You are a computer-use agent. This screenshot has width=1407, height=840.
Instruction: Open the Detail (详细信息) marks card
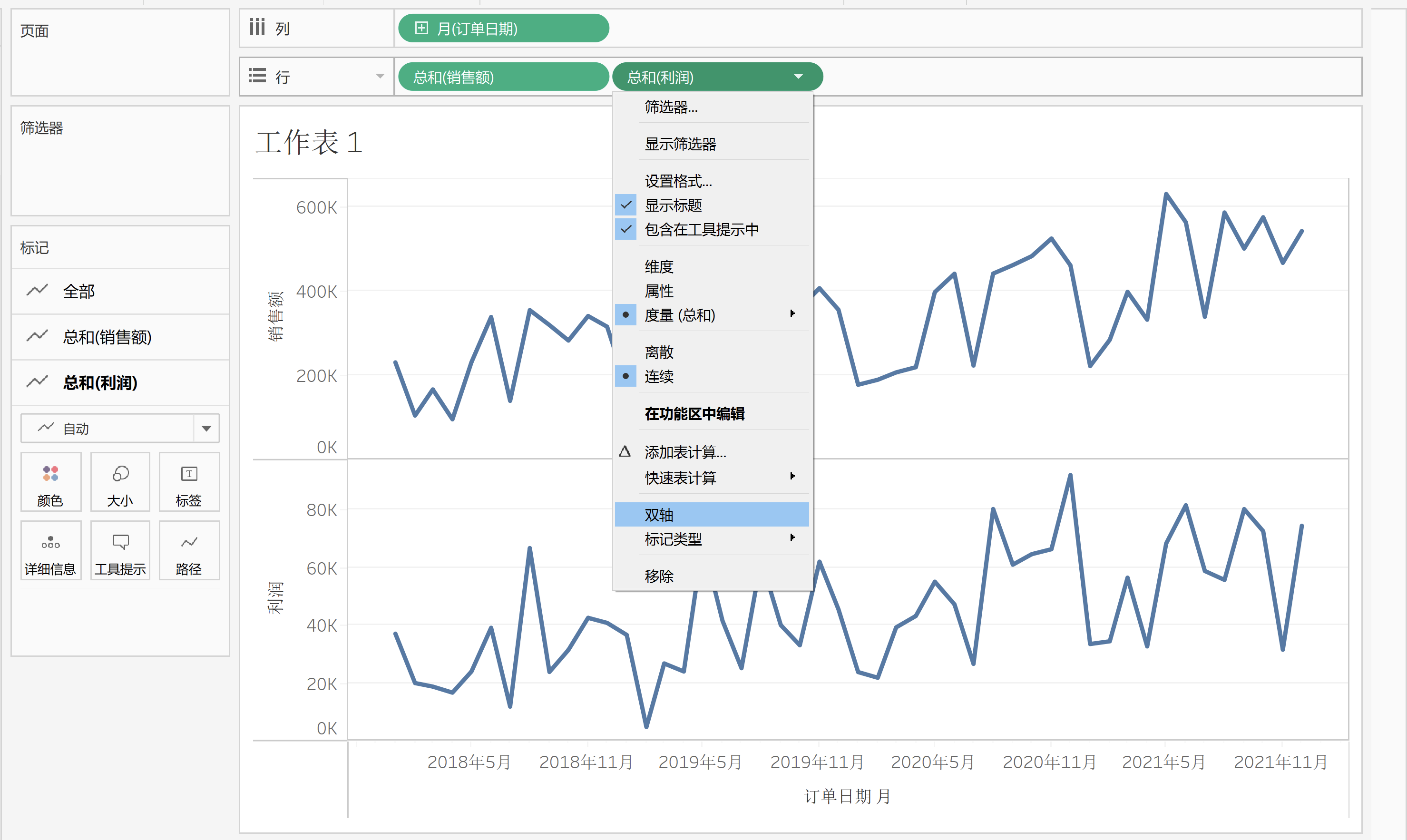coord(50,551)
